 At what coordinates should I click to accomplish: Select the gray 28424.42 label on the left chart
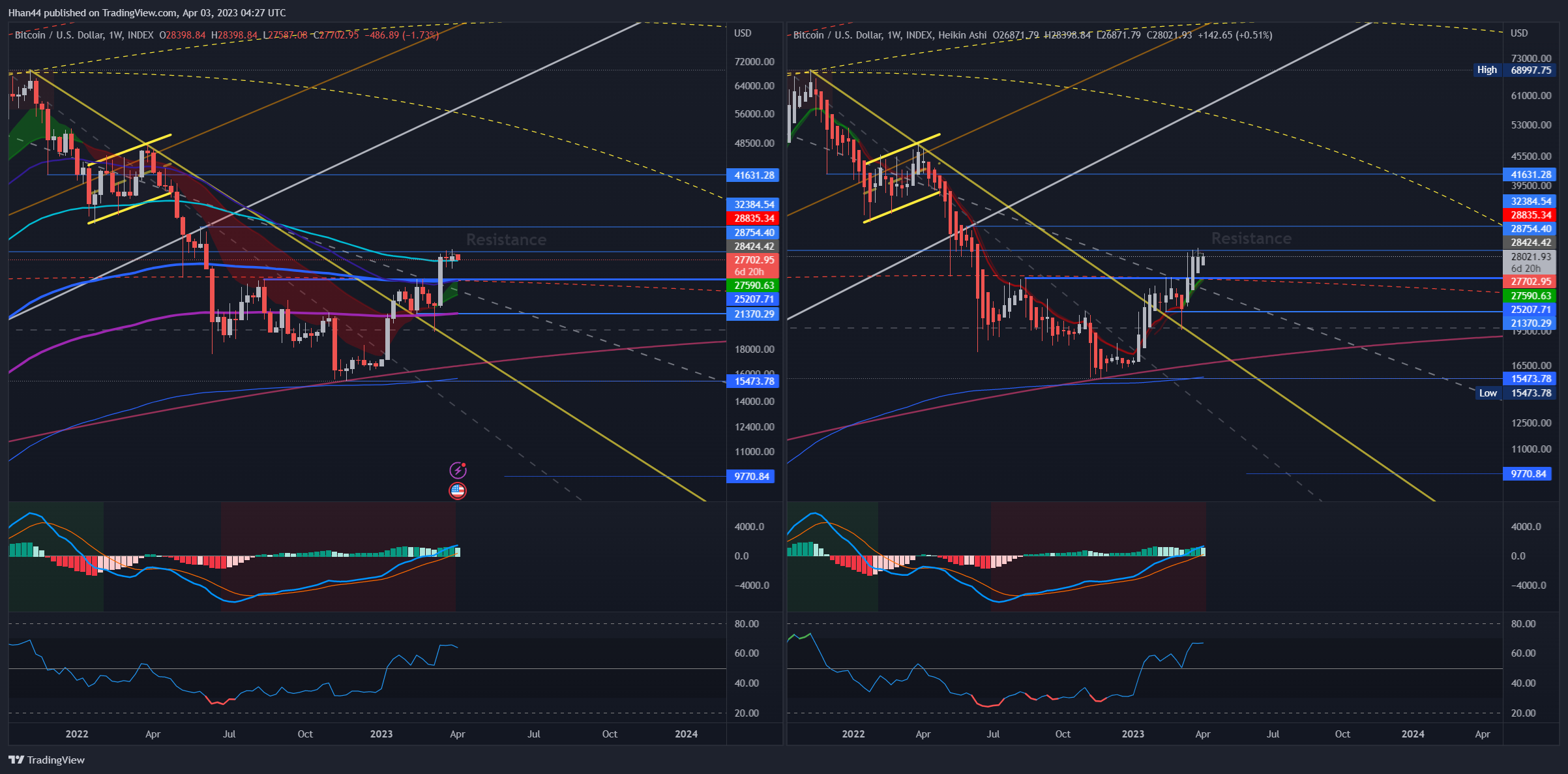(753, 246)
